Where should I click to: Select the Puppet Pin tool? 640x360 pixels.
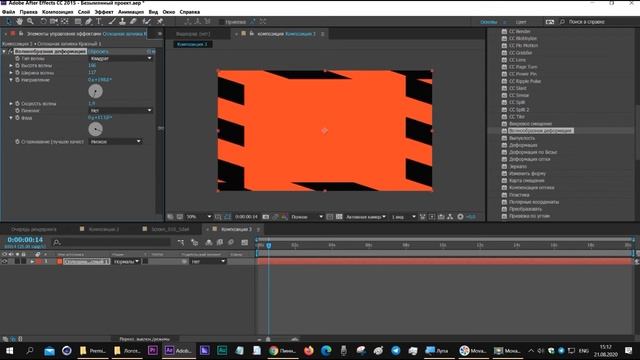[160, 22]
